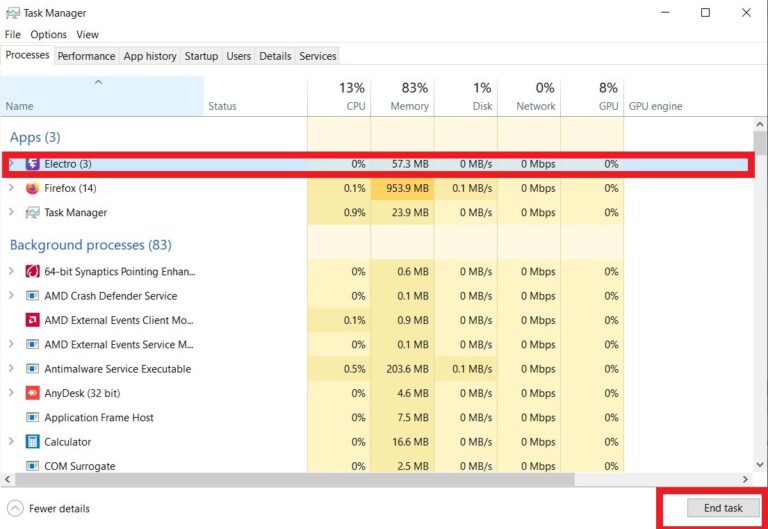Switch to the App history tab
768x529 pixels.
point(150,56)
